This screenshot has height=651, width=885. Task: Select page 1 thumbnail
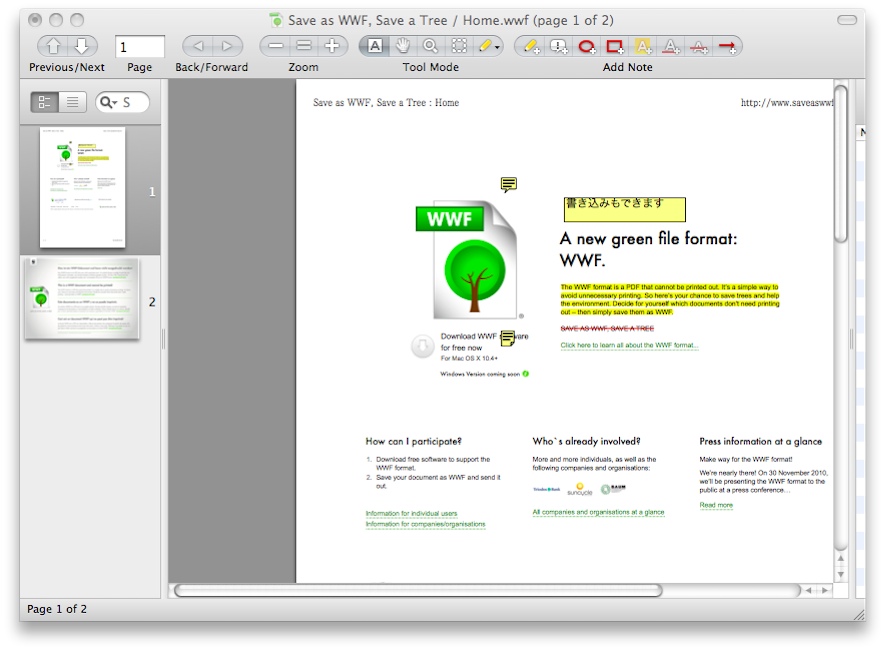pyautogui.click(x=82, y=187)
